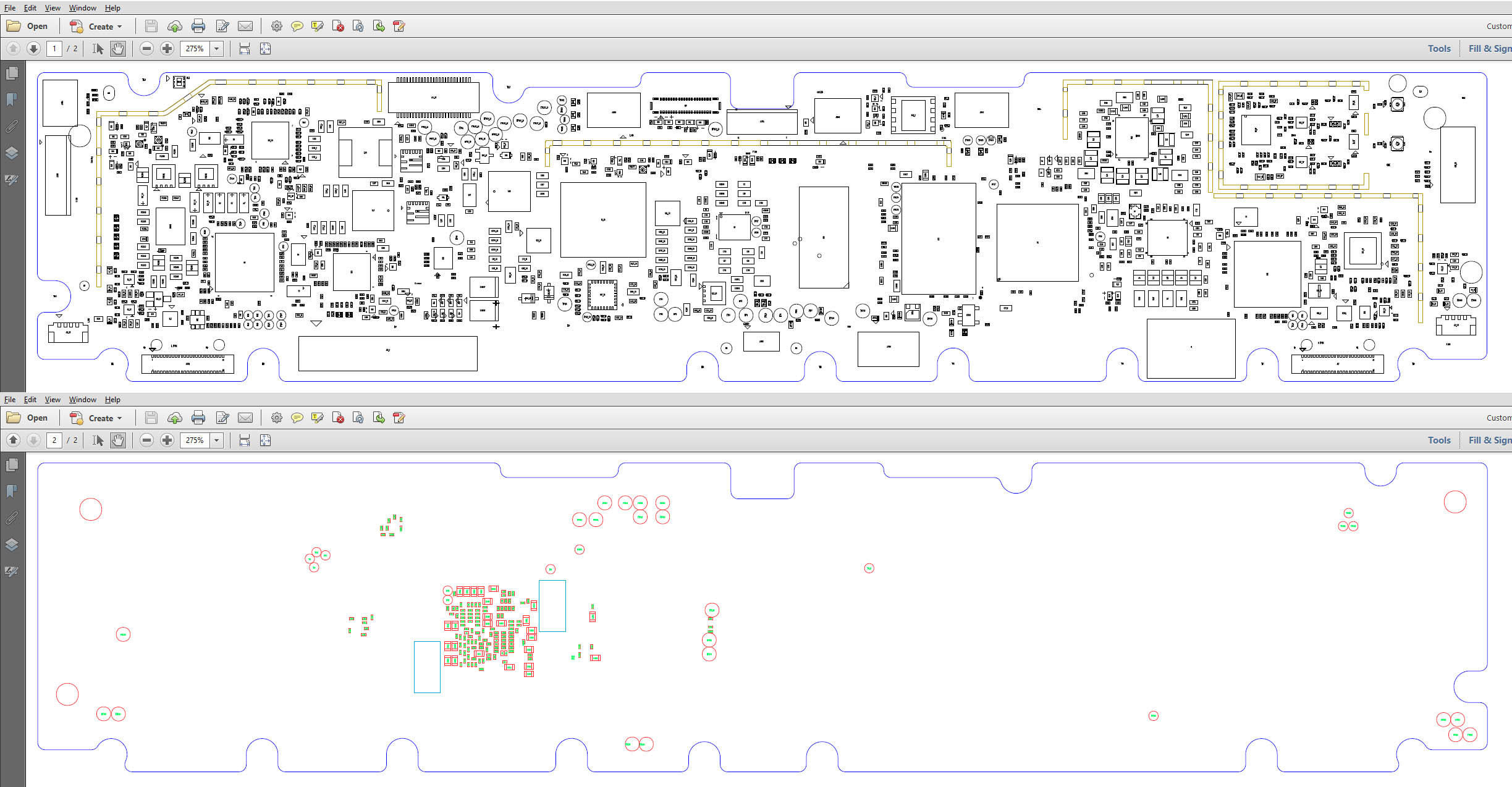Viewport: 1512px width, 787px height.
Task: Show bookmarks panel in page 1 window
Action: coord(12,99)
